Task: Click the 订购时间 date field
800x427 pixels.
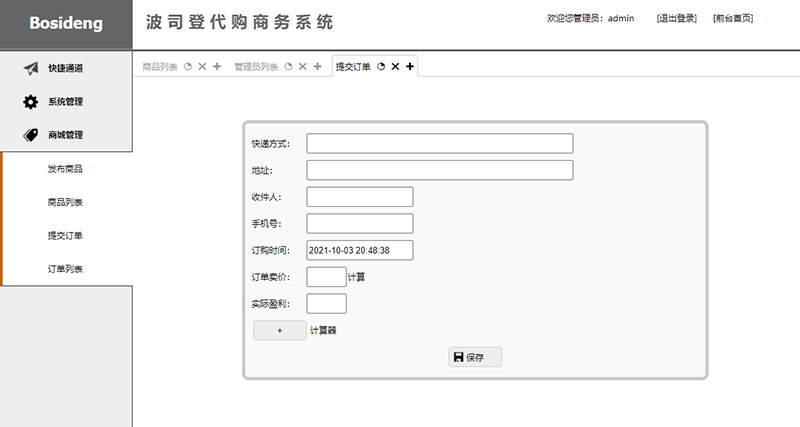Action: pos(360,250)
